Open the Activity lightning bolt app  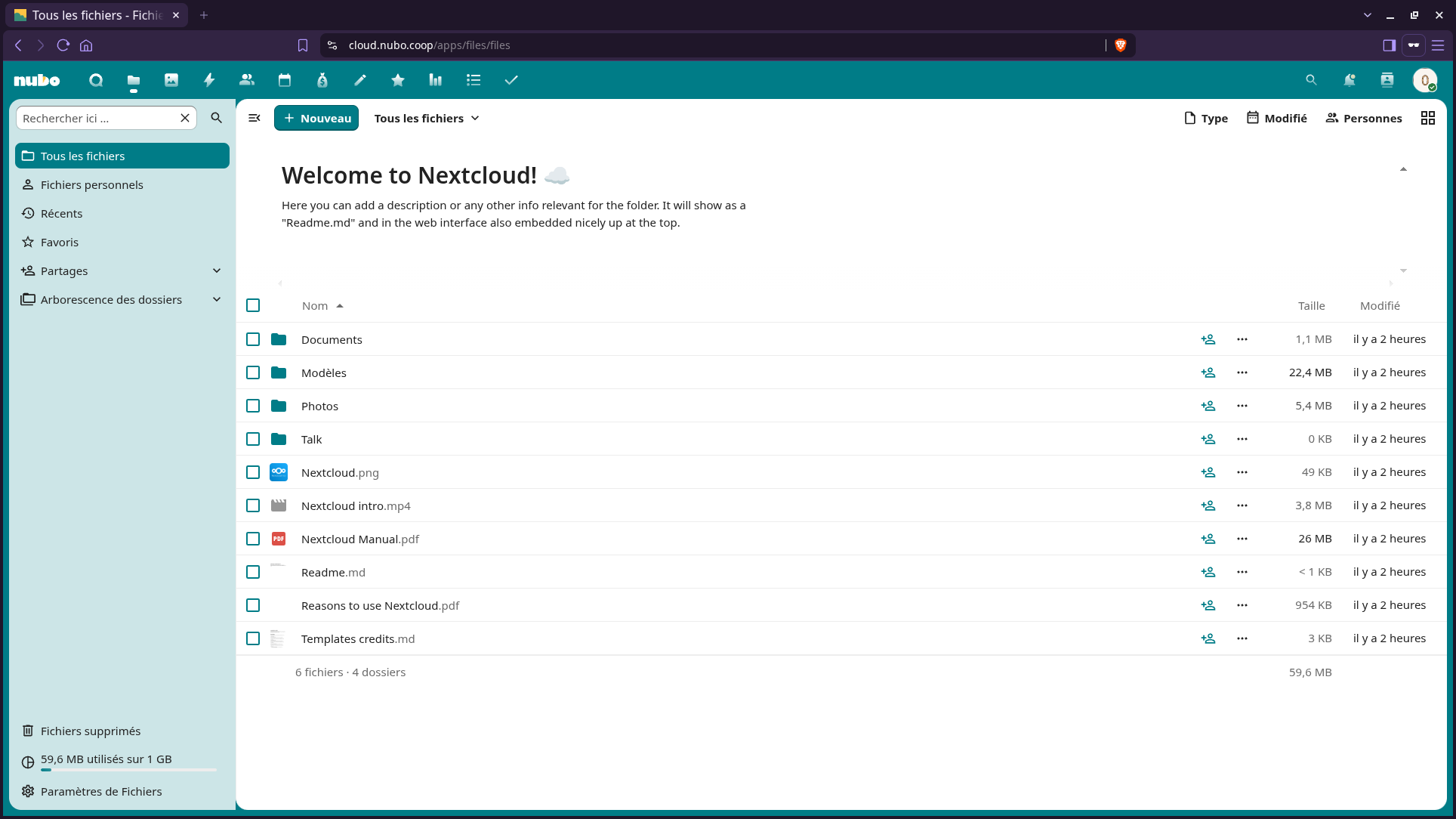tap(209, 80)
